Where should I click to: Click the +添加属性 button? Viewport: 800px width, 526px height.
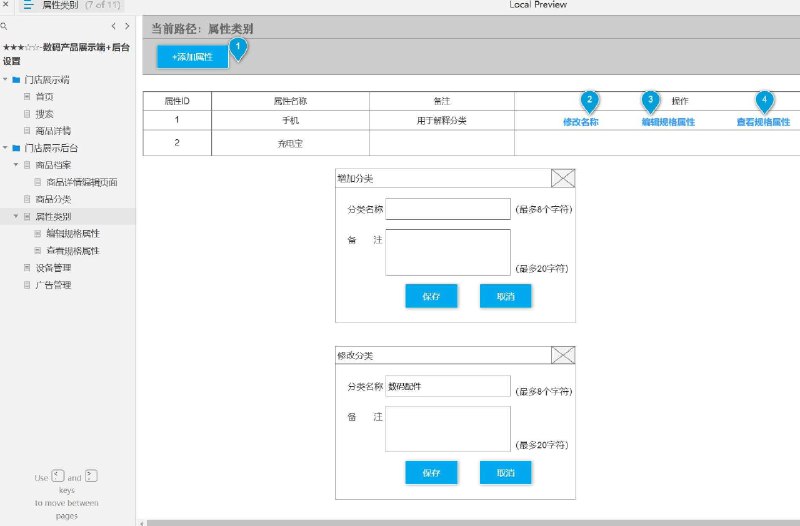pyautogui.click(x=192, y=57)
